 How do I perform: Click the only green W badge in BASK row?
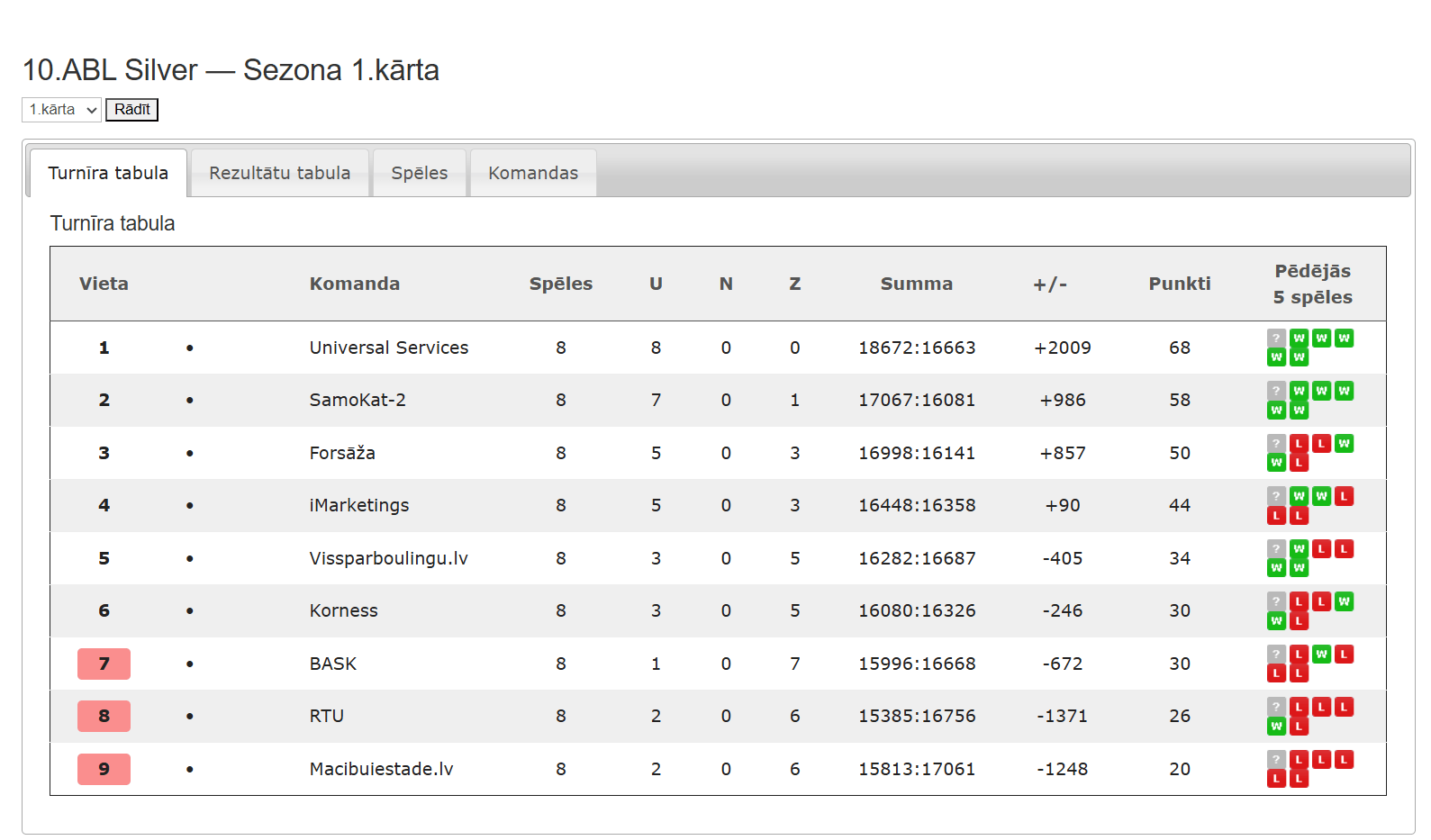click(1321, 655)
